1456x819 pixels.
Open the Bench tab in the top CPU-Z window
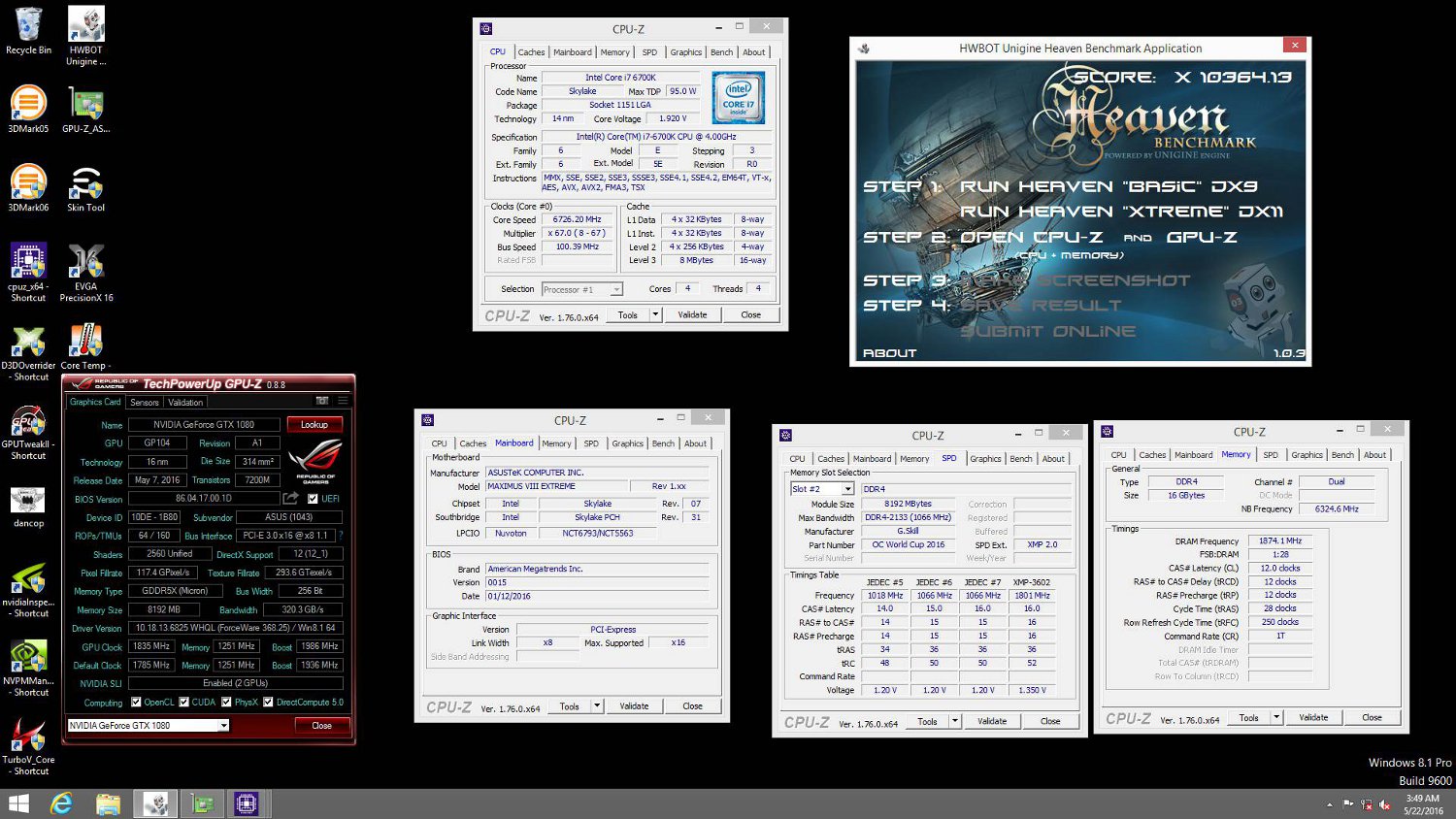click(x=721, y=52)
